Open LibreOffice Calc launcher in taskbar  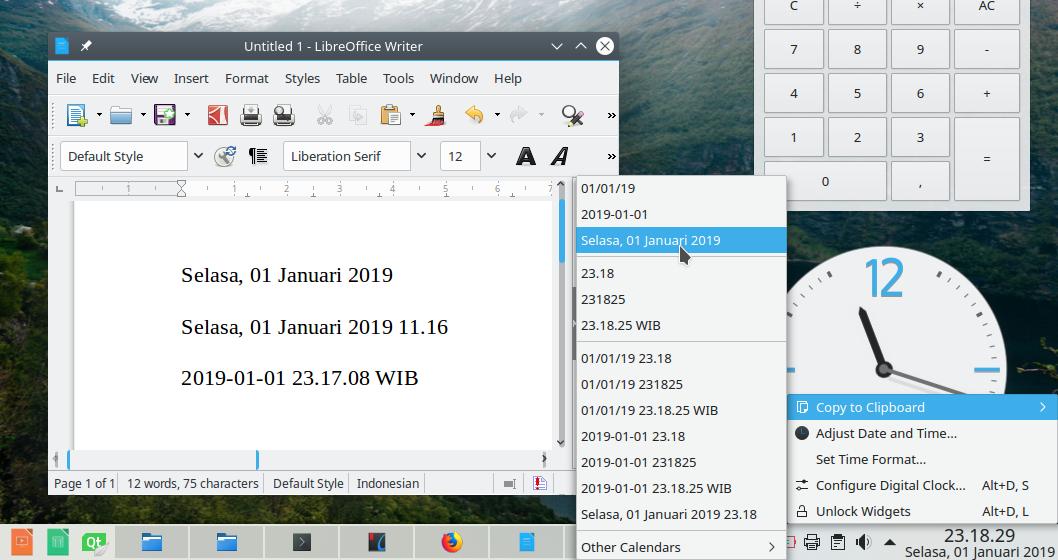pyautogui.click(x=58, y=542)
